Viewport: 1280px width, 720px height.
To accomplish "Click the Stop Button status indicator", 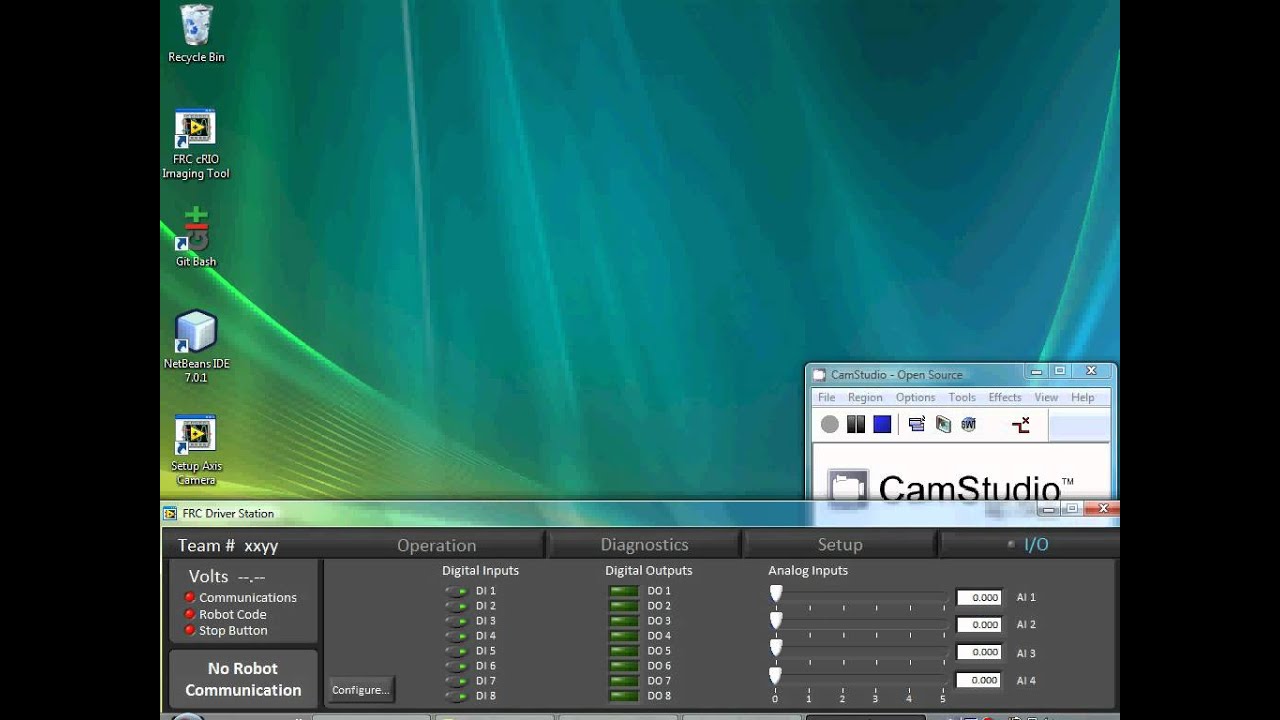I will click(190, 631).
